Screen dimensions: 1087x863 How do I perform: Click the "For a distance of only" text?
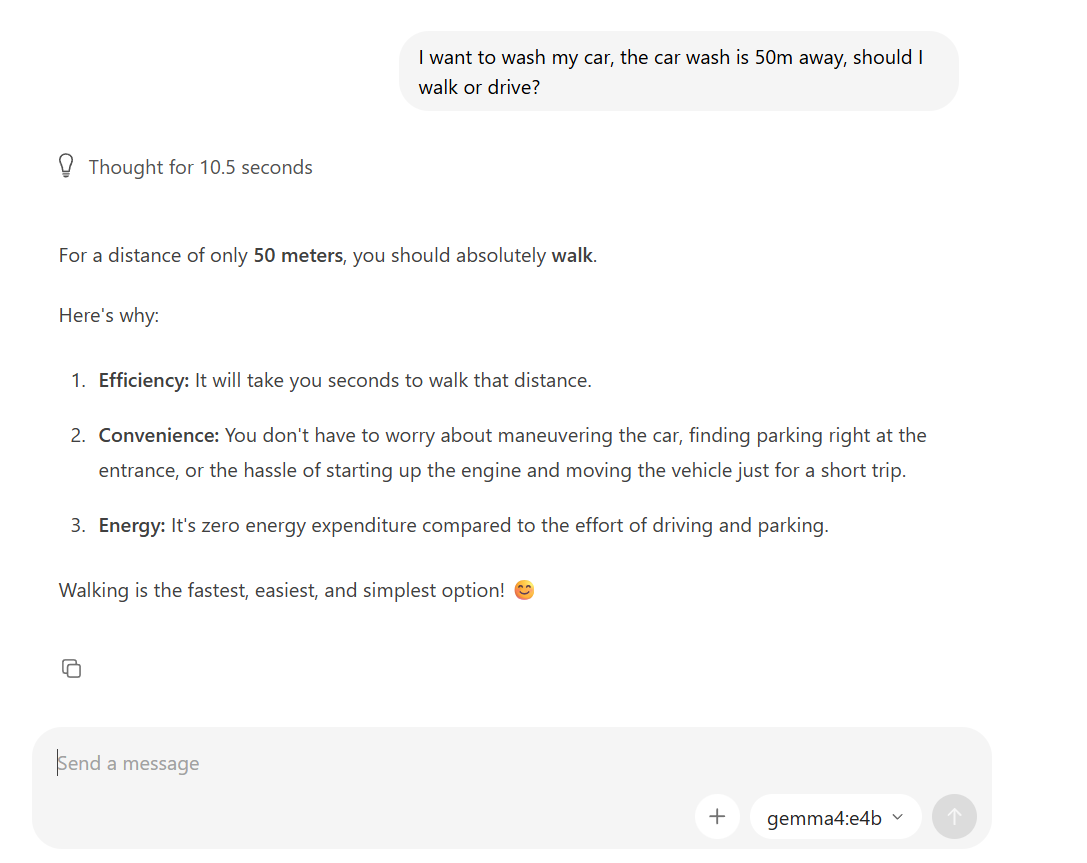(152, 255)
